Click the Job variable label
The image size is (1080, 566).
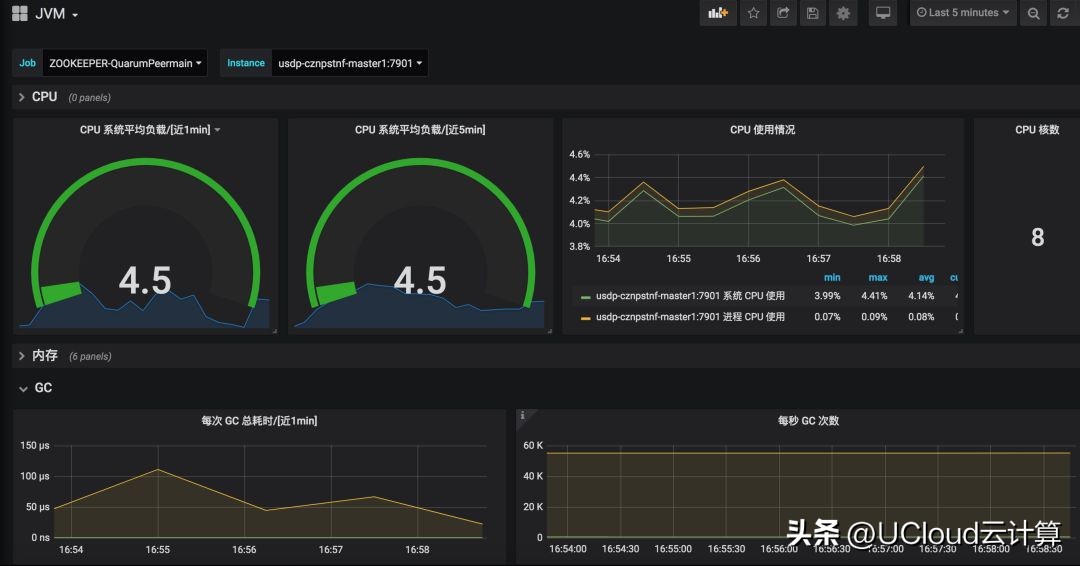pos(28,63)
